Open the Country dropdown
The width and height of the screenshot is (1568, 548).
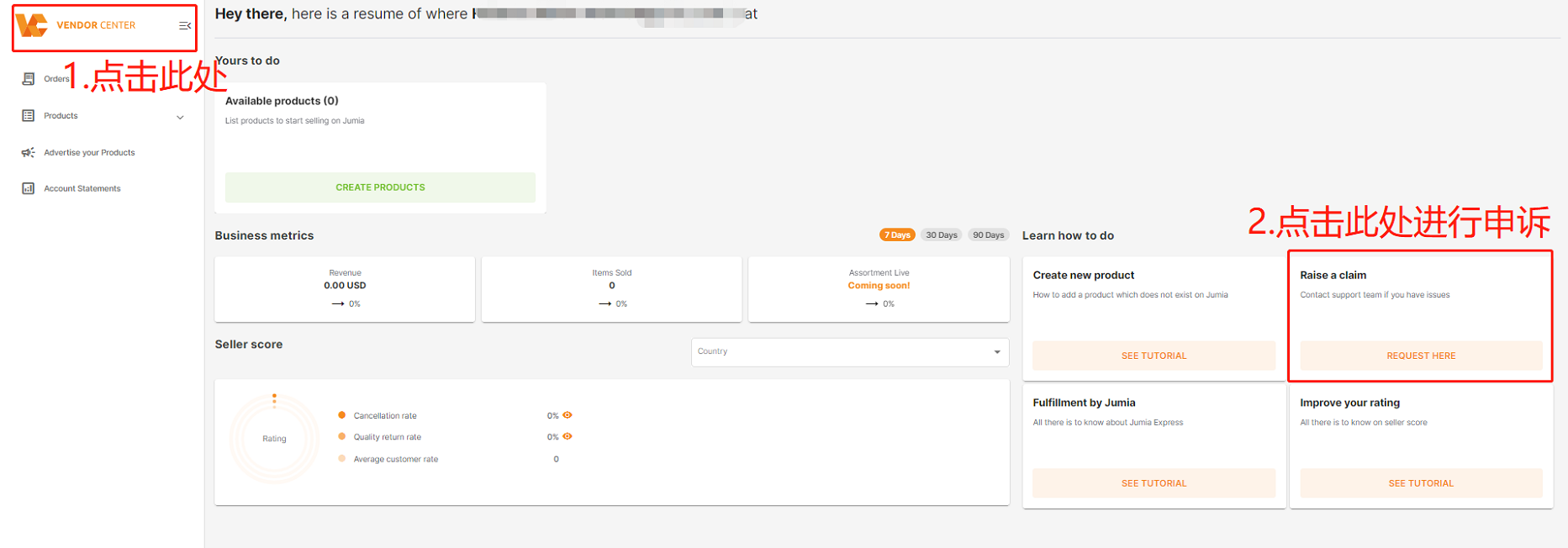click(849, 352)
